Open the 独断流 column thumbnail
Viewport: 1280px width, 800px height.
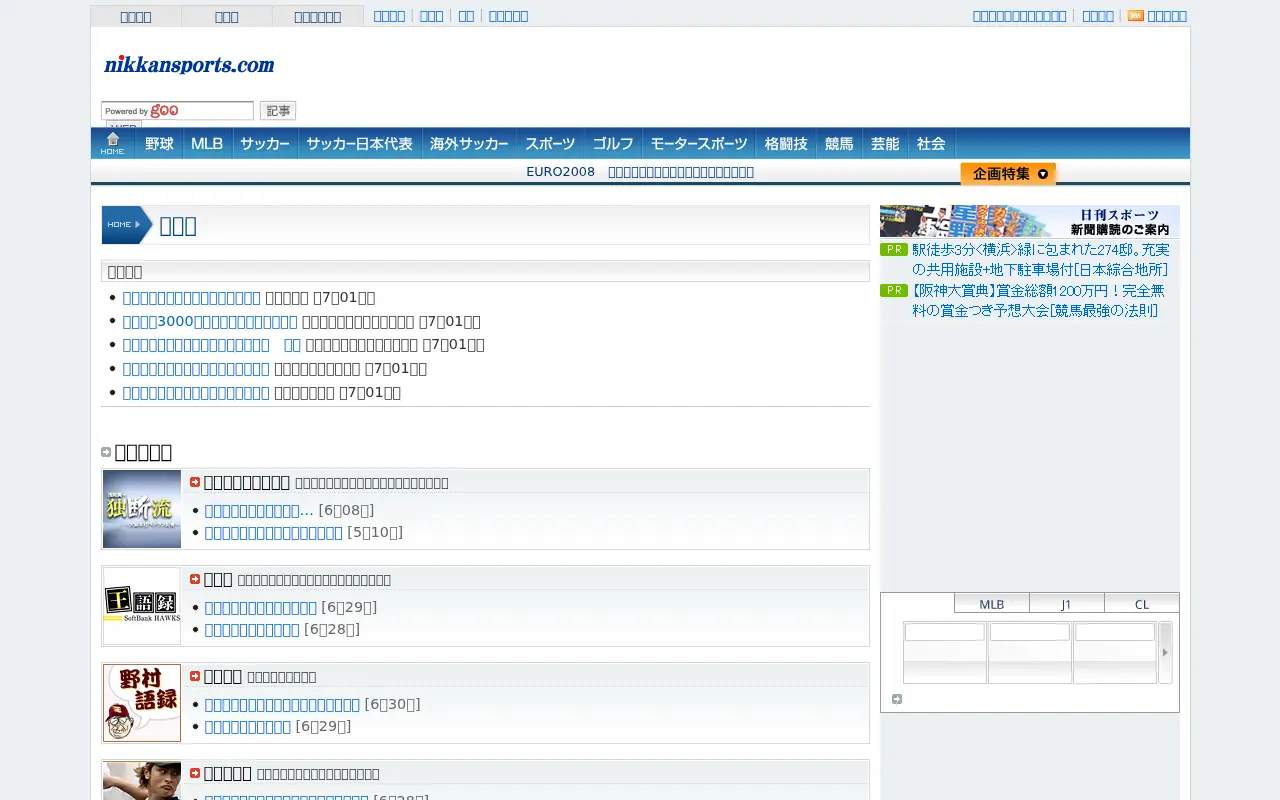[142, 509]
